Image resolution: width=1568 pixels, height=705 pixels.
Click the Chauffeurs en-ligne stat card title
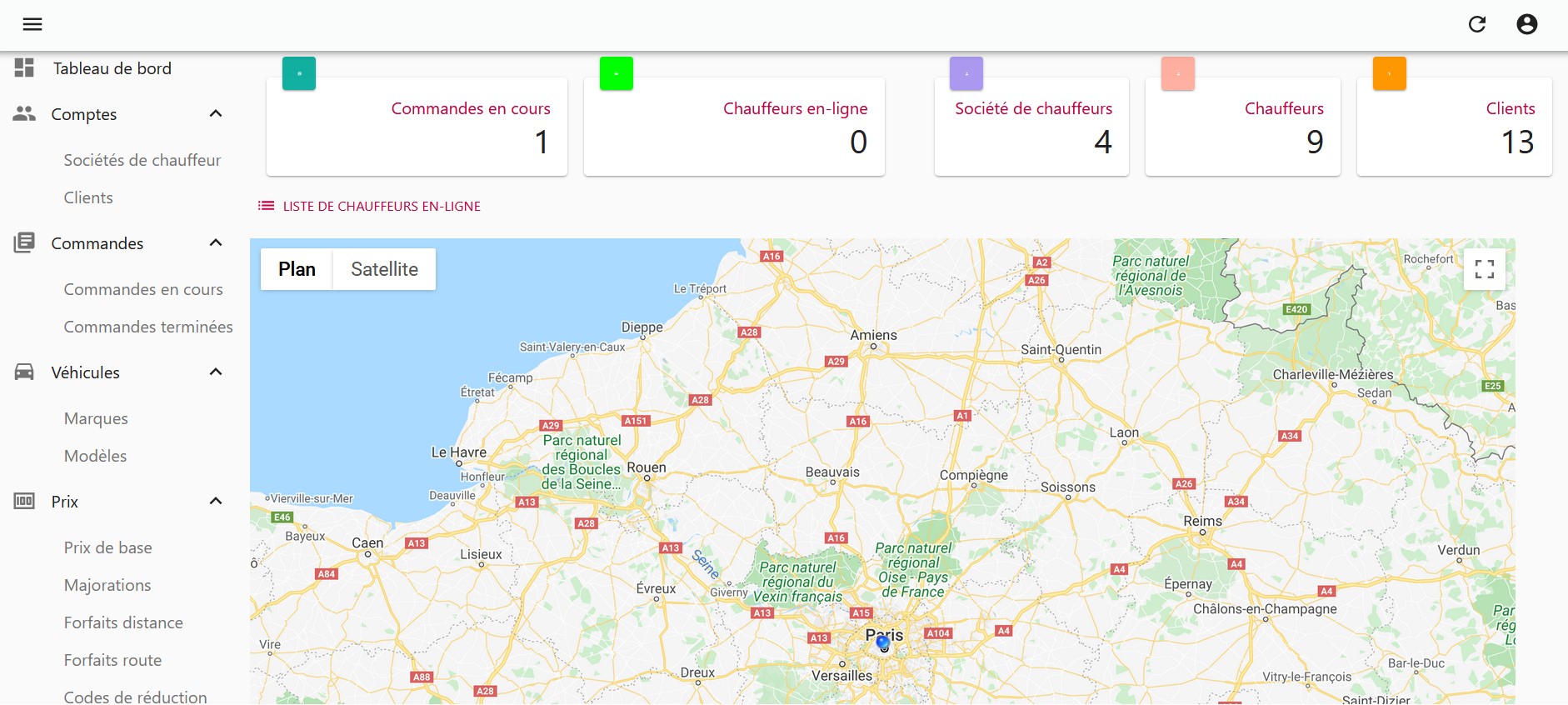pos(796,108)
